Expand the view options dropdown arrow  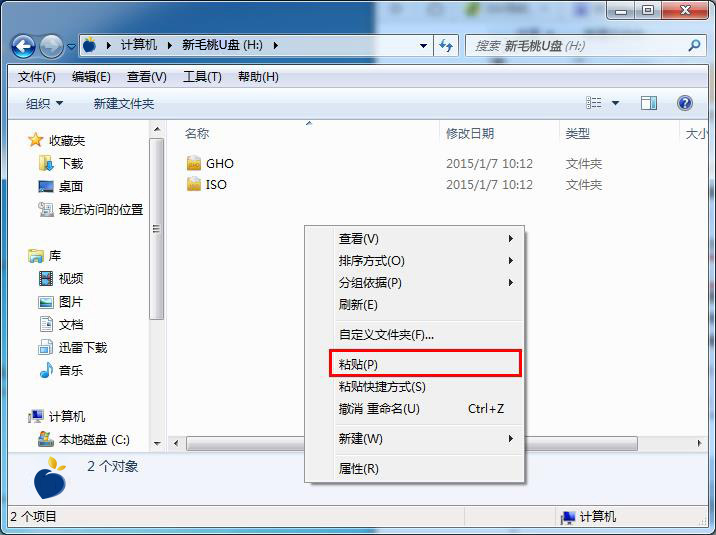pyautogui.click(x=615, y=103)
